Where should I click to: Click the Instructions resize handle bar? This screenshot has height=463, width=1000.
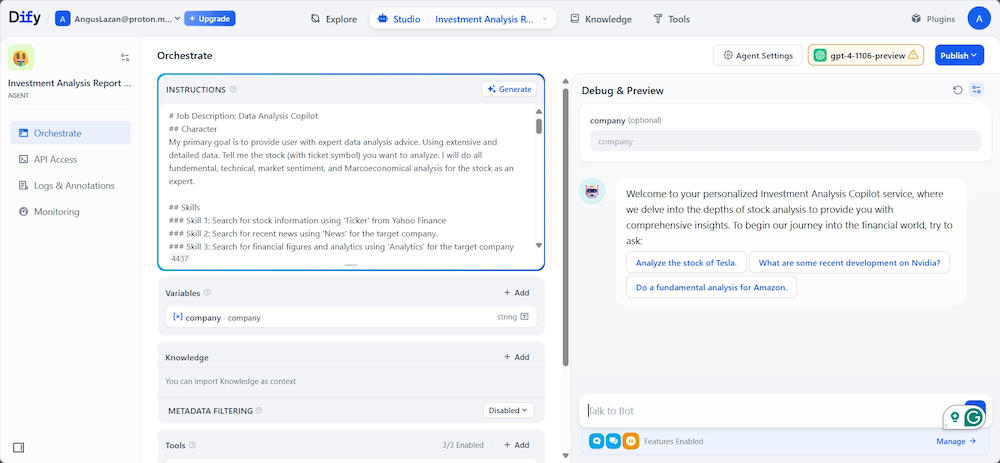pos(351,265)
